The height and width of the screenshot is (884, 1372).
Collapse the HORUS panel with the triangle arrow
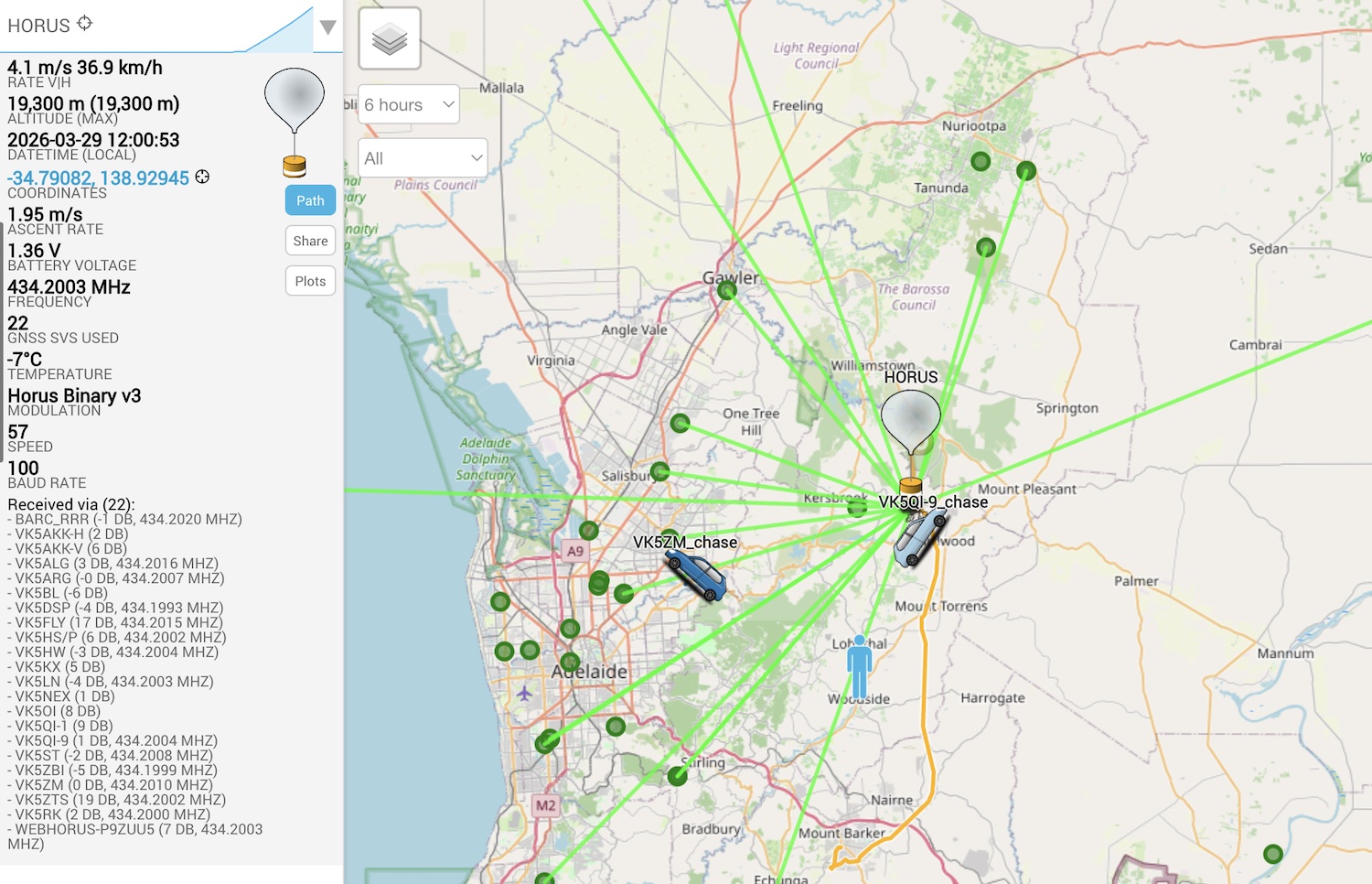[327, 27]
